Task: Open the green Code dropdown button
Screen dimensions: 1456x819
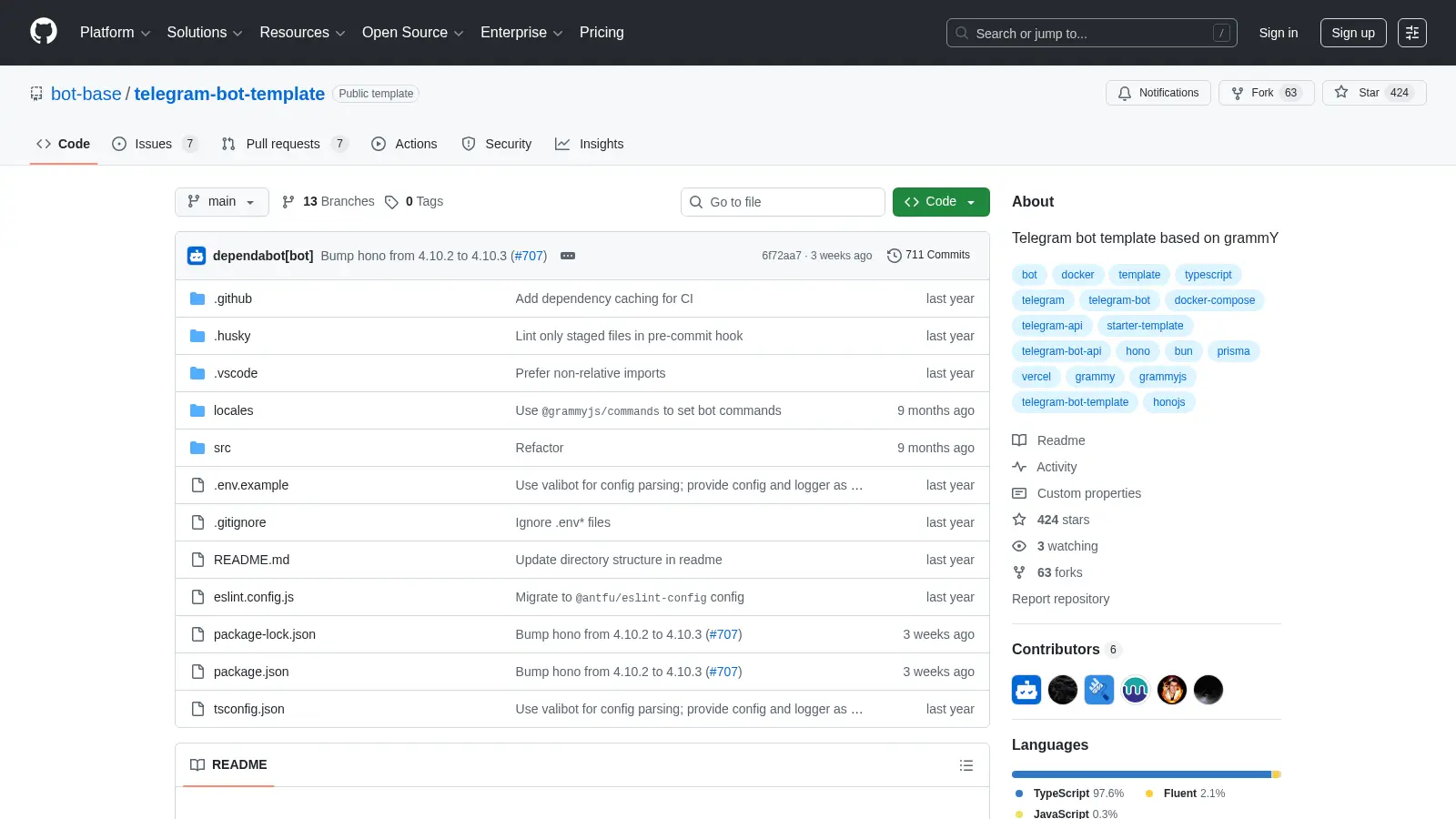Action: [941, 202]
